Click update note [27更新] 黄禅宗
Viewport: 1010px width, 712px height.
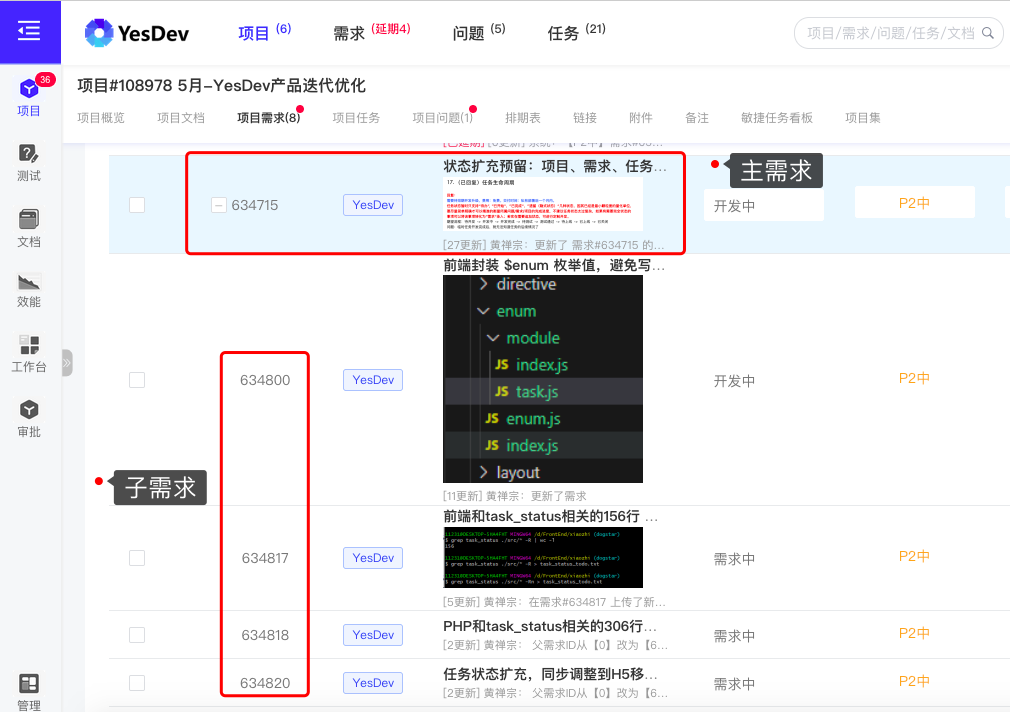point(553,245)
